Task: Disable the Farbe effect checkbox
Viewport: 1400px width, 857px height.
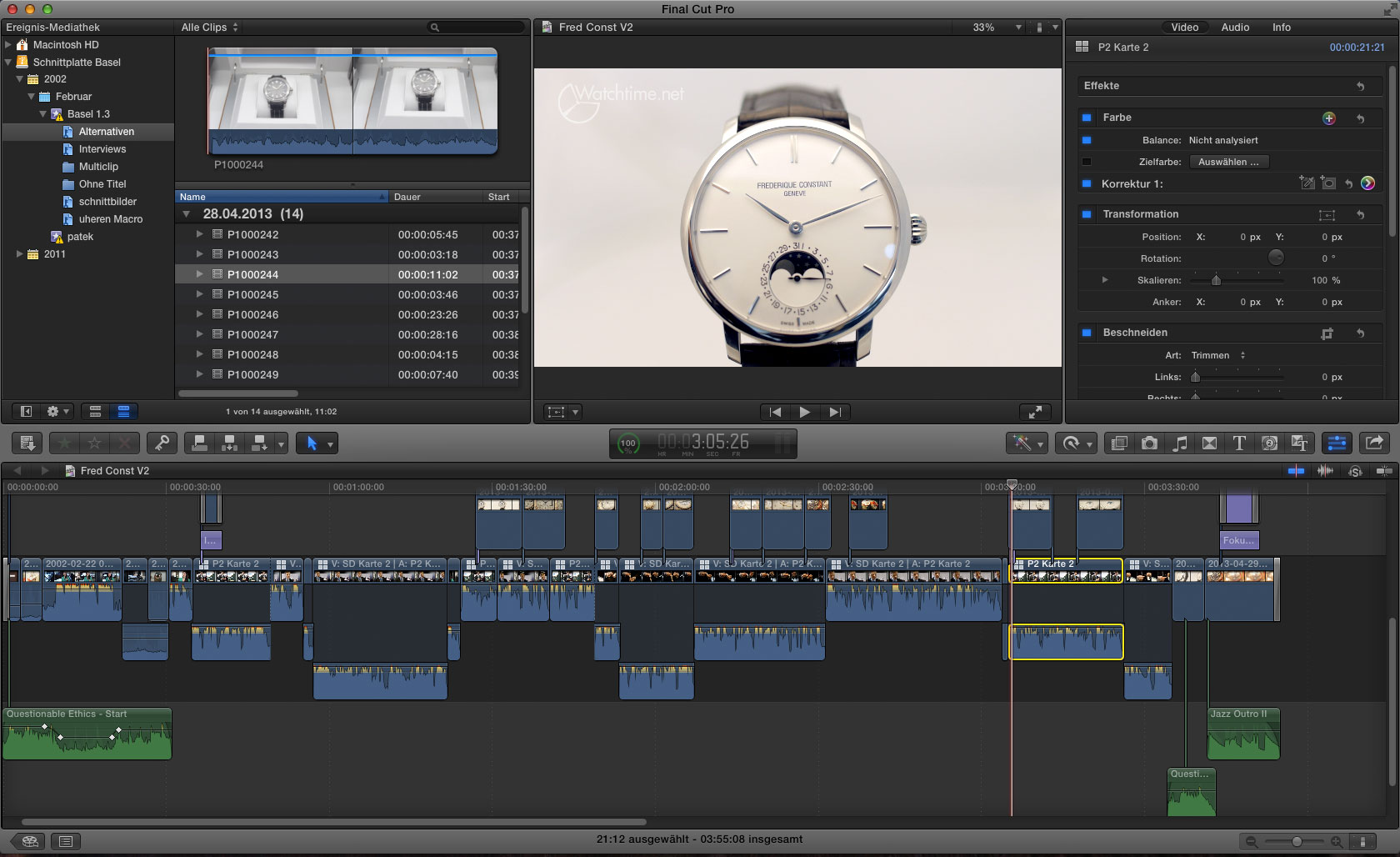Action: 1087,118
